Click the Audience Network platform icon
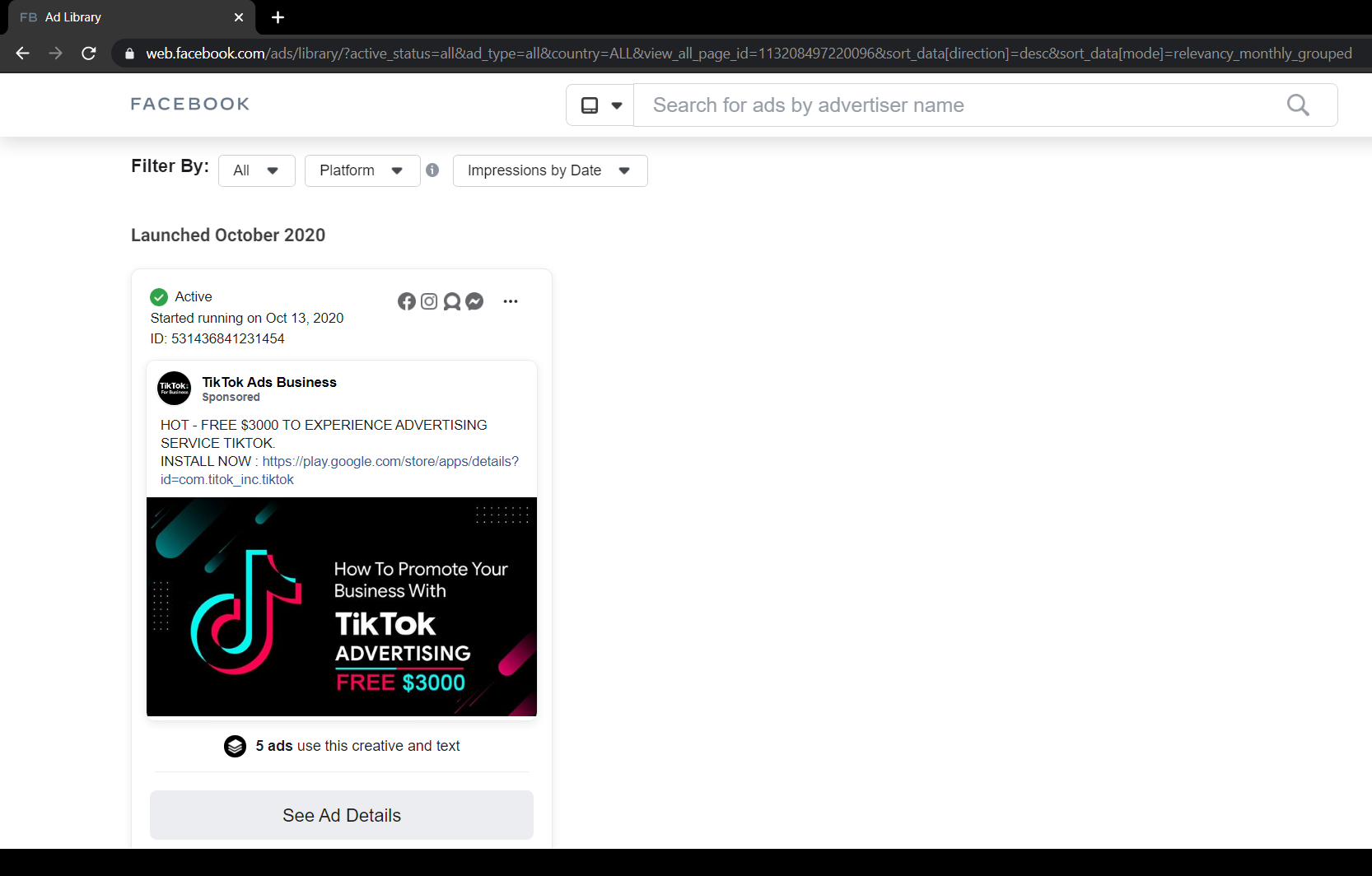Screen dimensions: 1372x876 coord(452,301)
